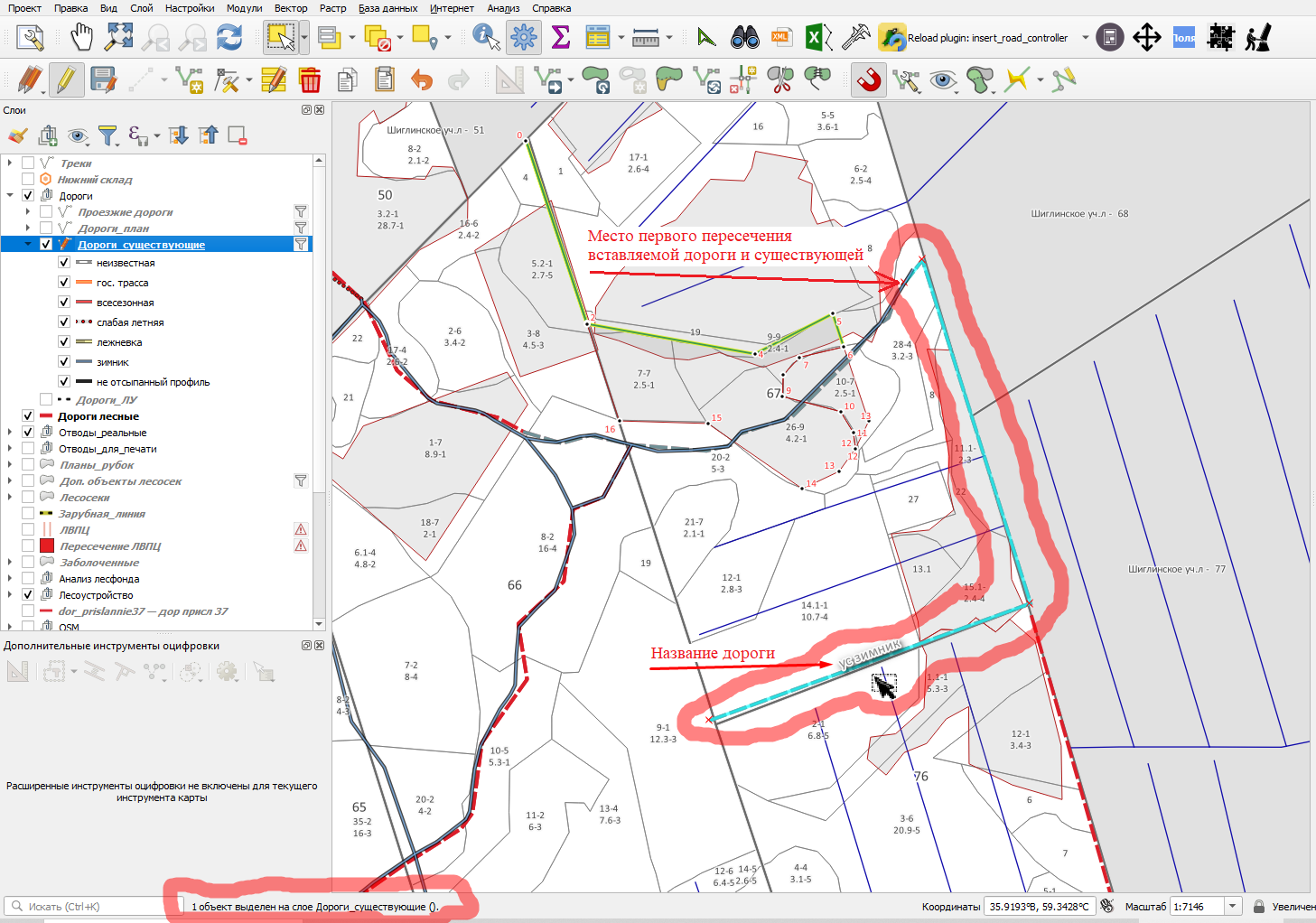
Task: Toggle editing with the pencil icon
Action: click(x=66, y=80)
